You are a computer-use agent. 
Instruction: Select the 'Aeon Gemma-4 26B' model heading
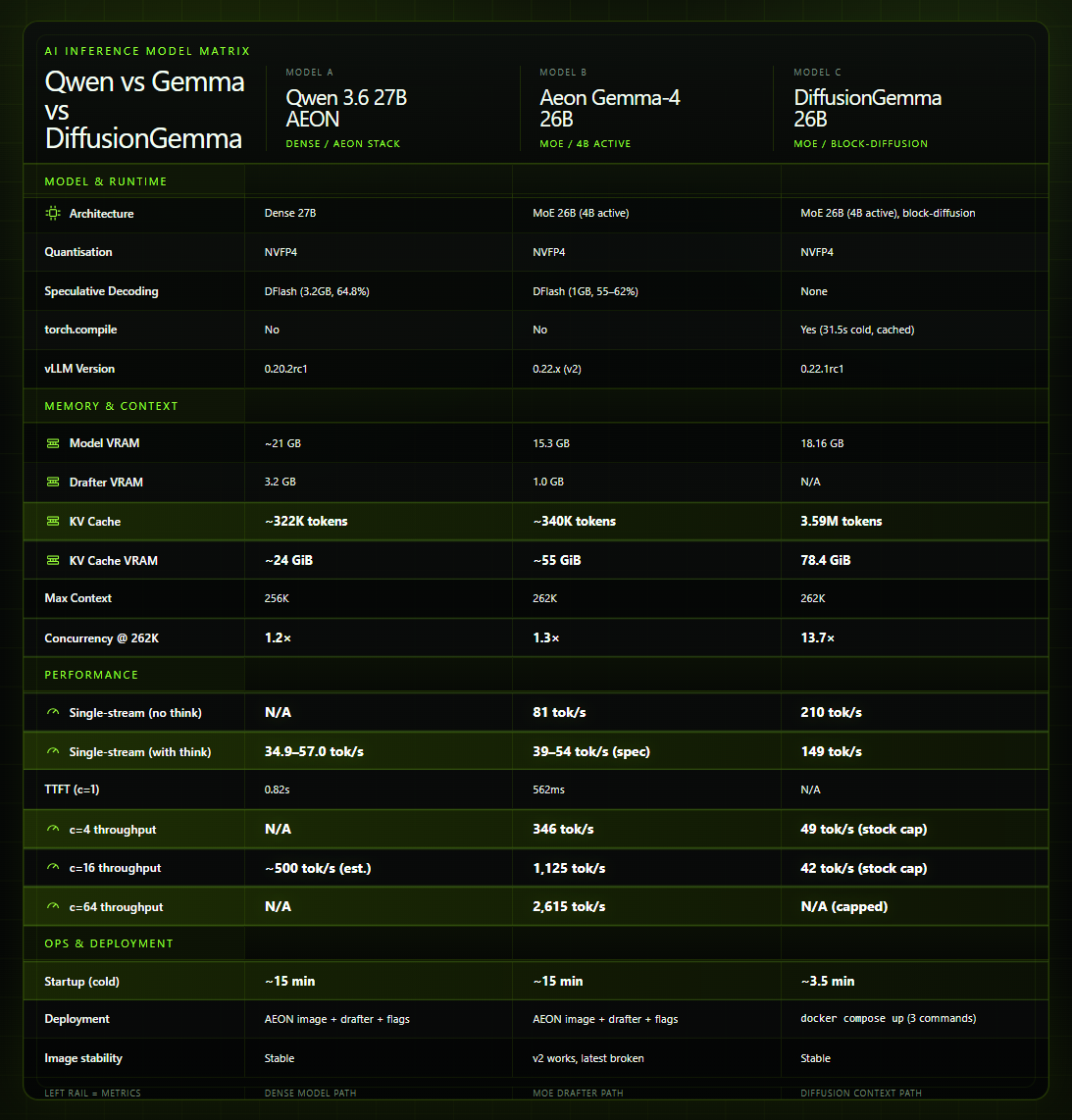coord(610,108)
